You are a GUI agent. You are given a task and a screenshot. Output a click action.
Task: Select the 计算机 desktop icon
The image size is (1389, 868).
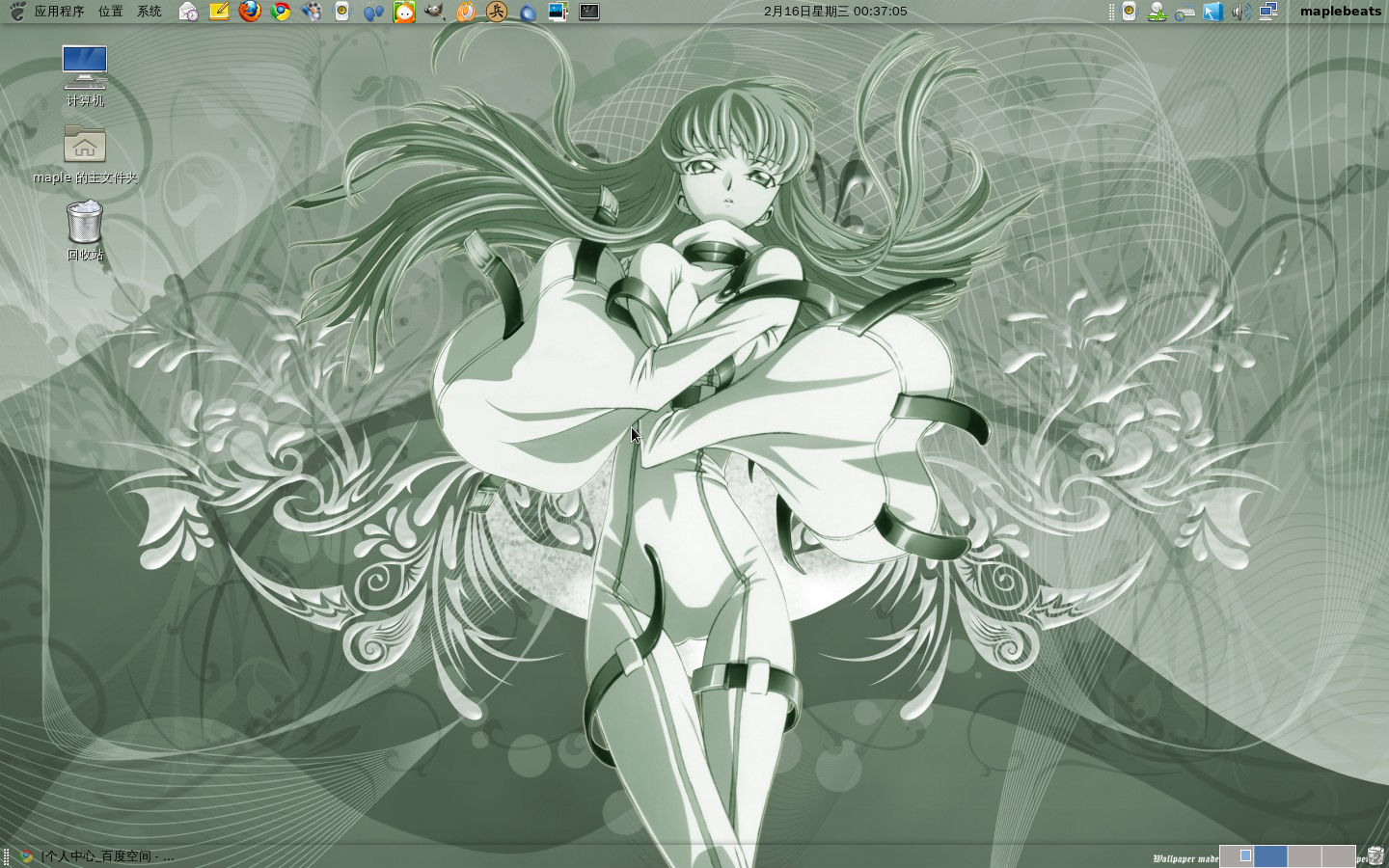point(85,76)
